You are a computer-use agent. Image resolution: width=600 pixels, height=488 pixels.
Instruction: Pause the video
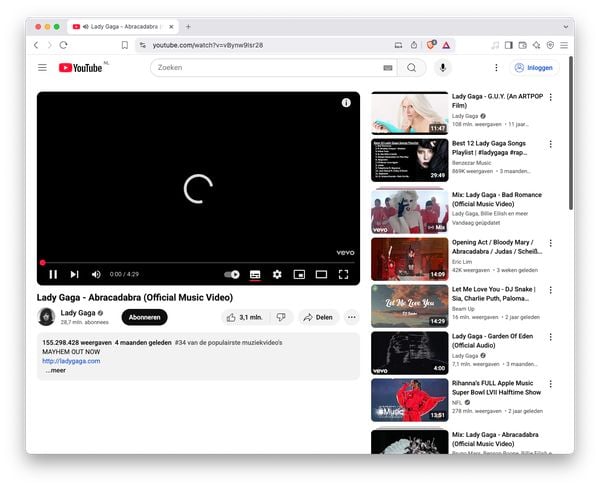[53, 274]
